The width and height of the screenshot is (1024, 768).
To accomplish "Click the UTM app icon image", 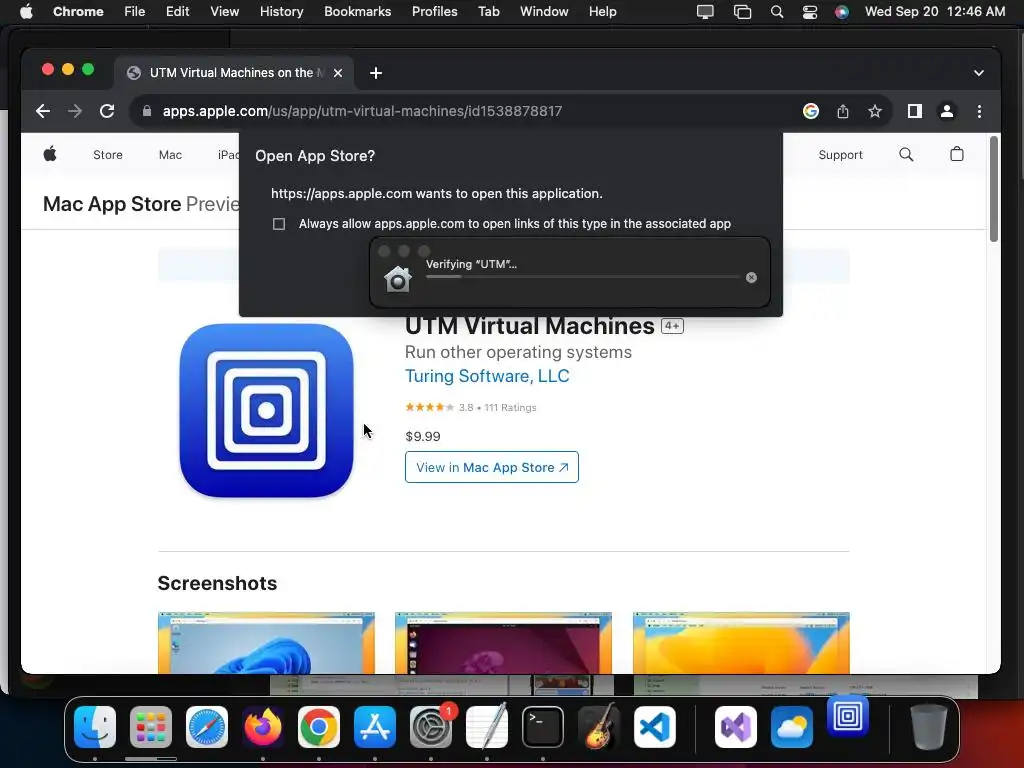I will click(266, 410).
